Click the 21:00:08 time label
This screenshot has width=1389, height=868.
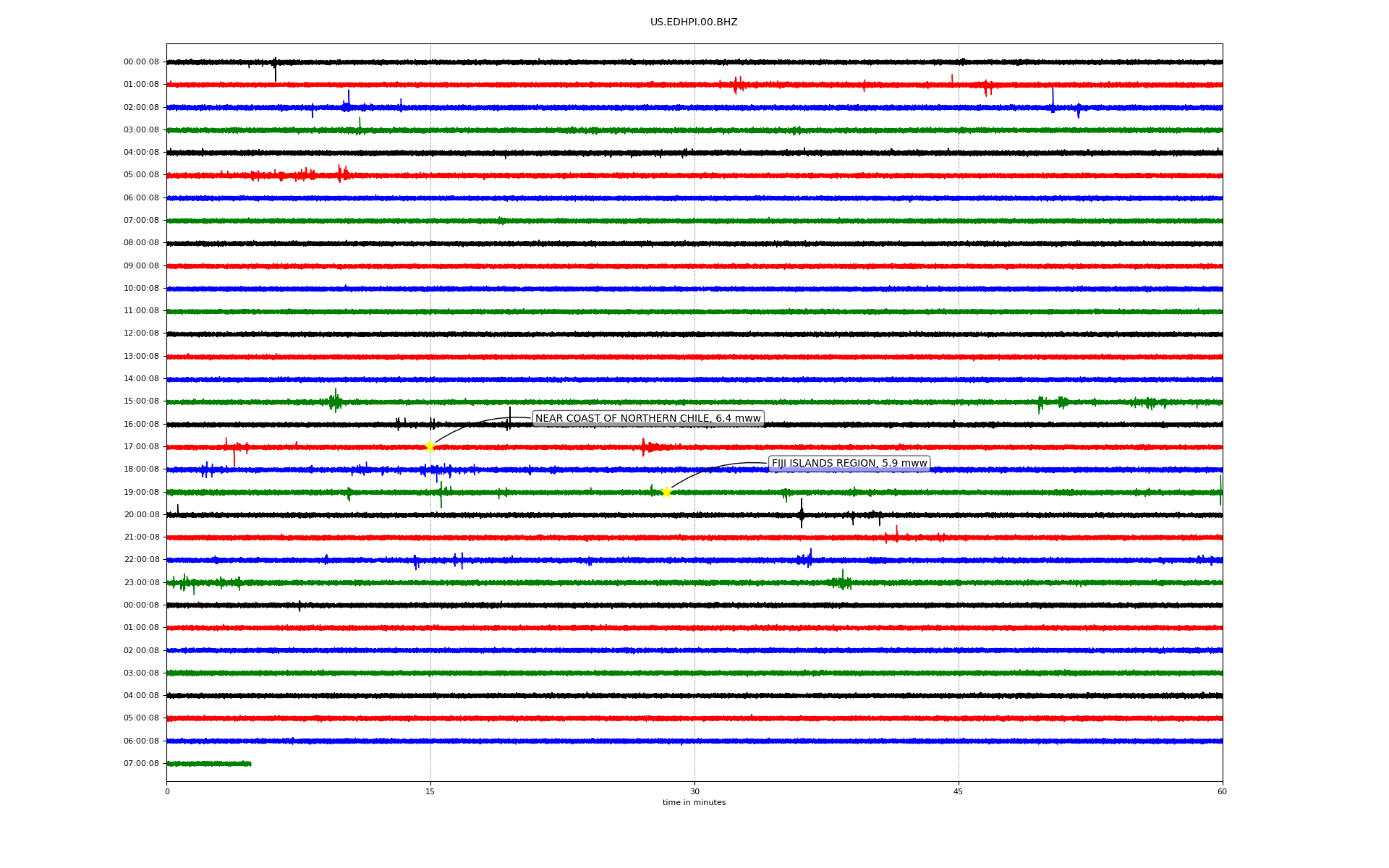click(x=141, y=537)
